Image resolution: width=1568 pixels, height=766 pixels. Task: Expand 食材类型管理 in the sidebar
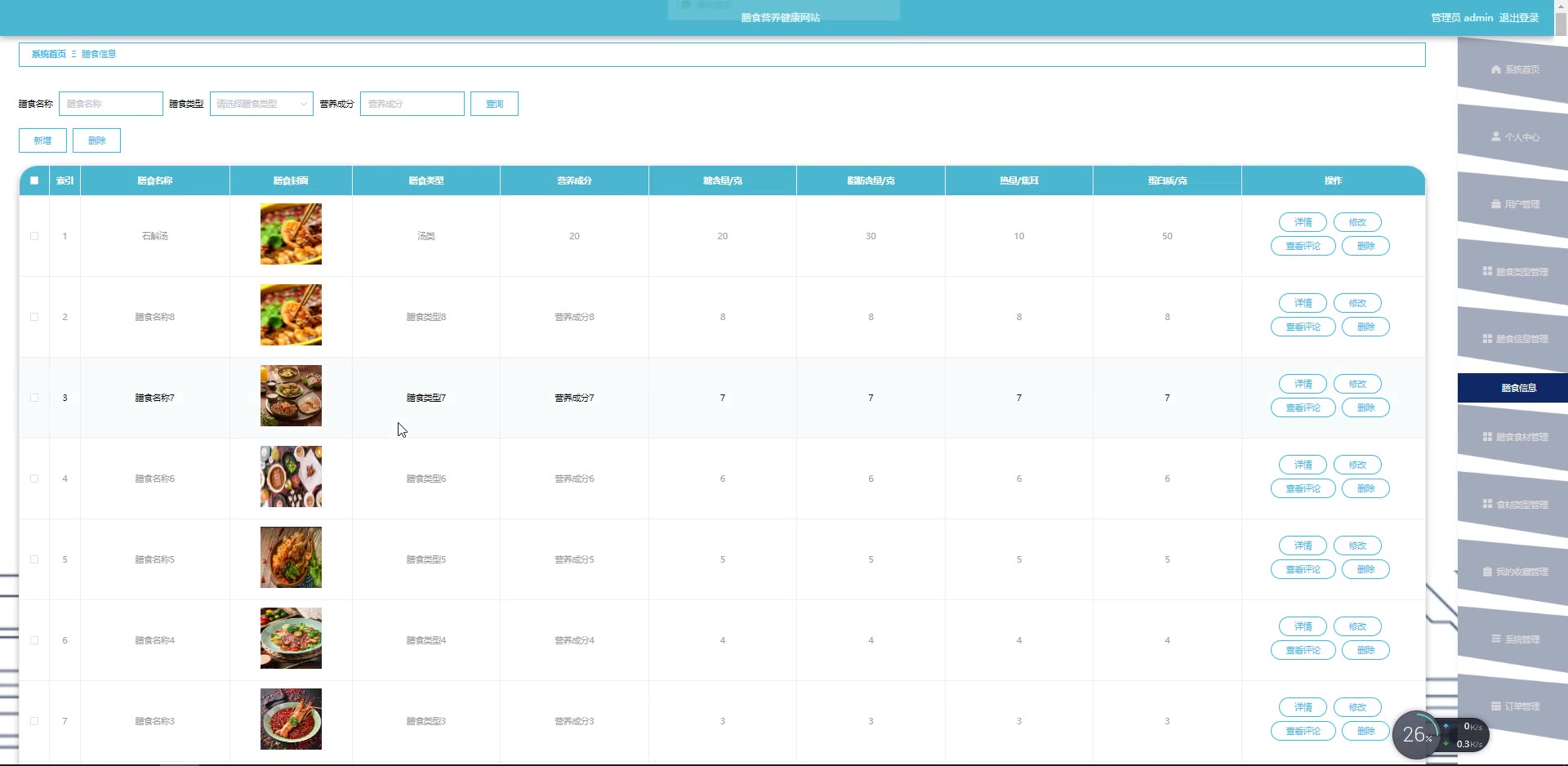(x=1515, y=505)
